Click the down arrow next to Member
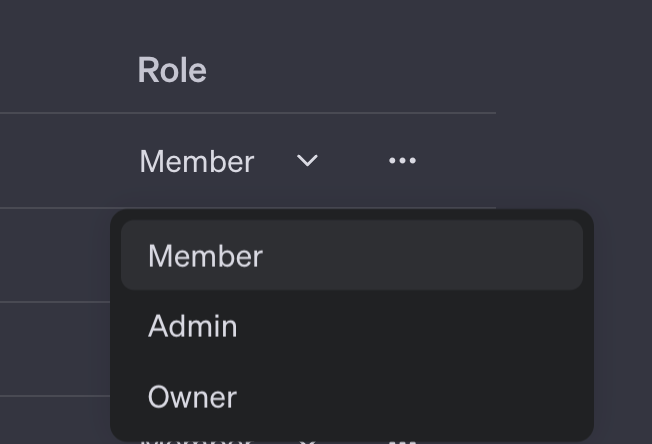Screen dimensions: 652x444 (307, 160)
